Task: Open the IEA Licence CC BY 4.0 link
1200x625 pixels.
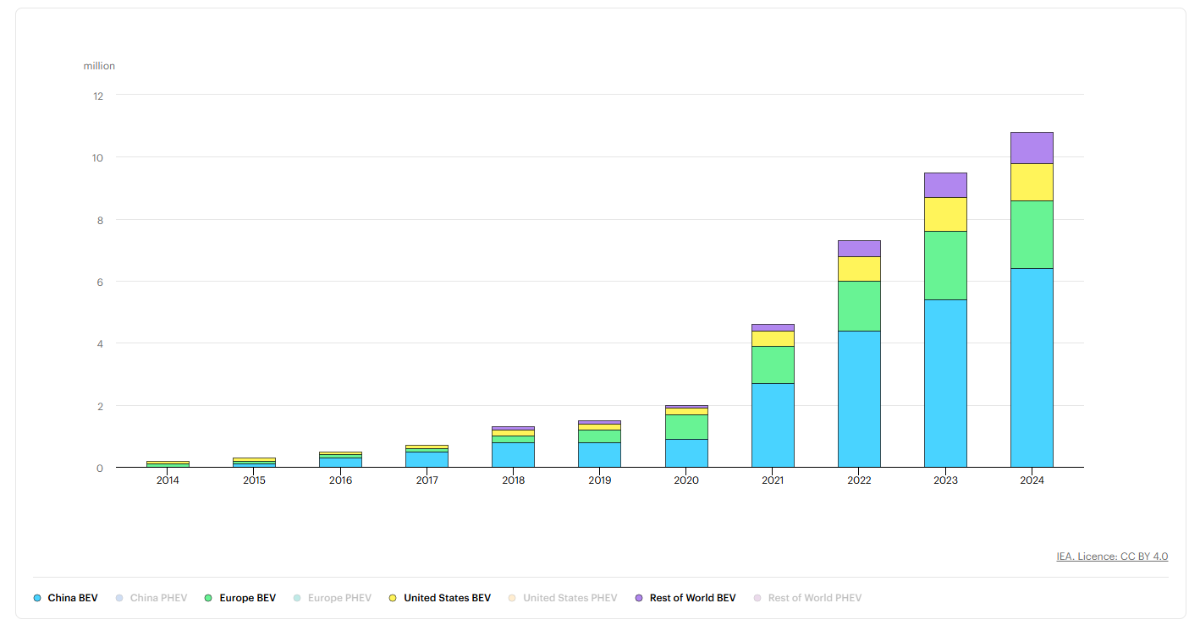Action: (1112, 556)
